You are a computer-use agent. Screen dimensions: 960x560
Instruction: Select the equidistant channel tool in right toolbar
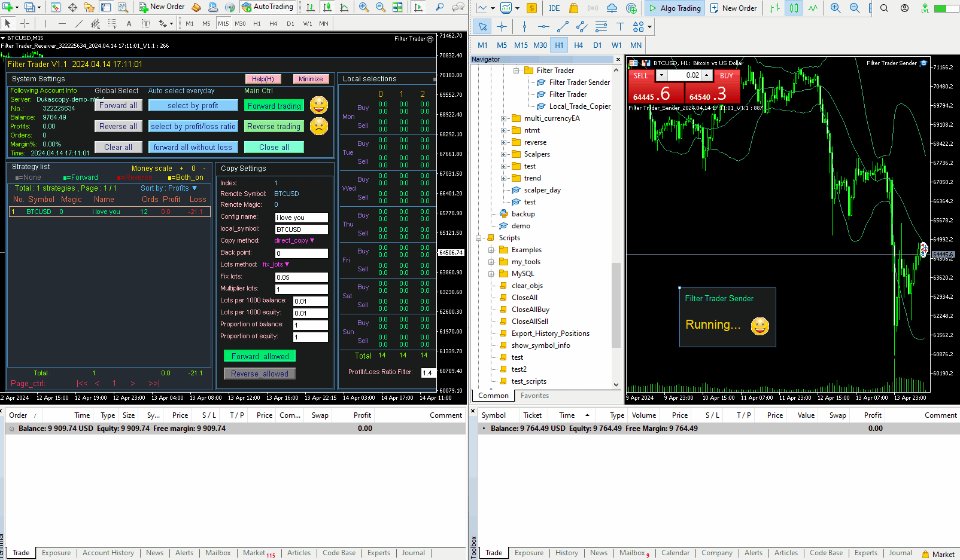click(582, 26)
